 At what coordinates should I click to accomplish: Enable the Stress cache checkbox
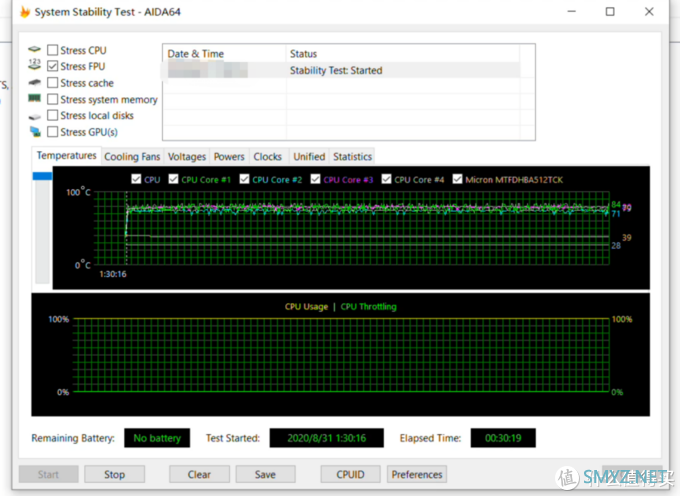[52, 82]
